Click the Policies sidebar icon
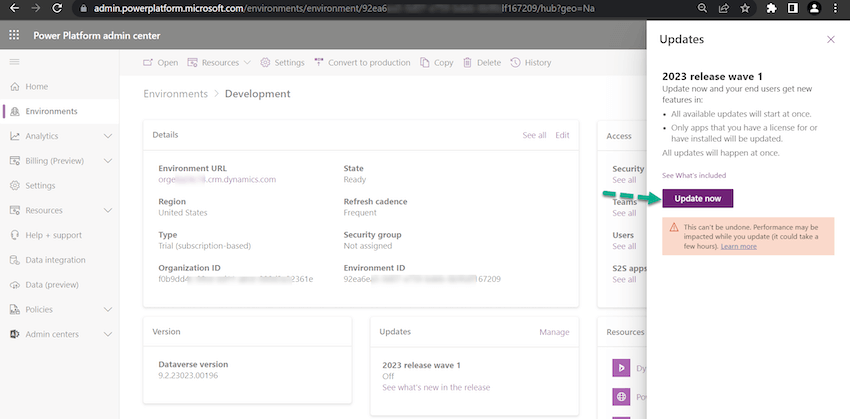Image resolution: width=850 pixels, height=419 pixels. coord(15,310)
